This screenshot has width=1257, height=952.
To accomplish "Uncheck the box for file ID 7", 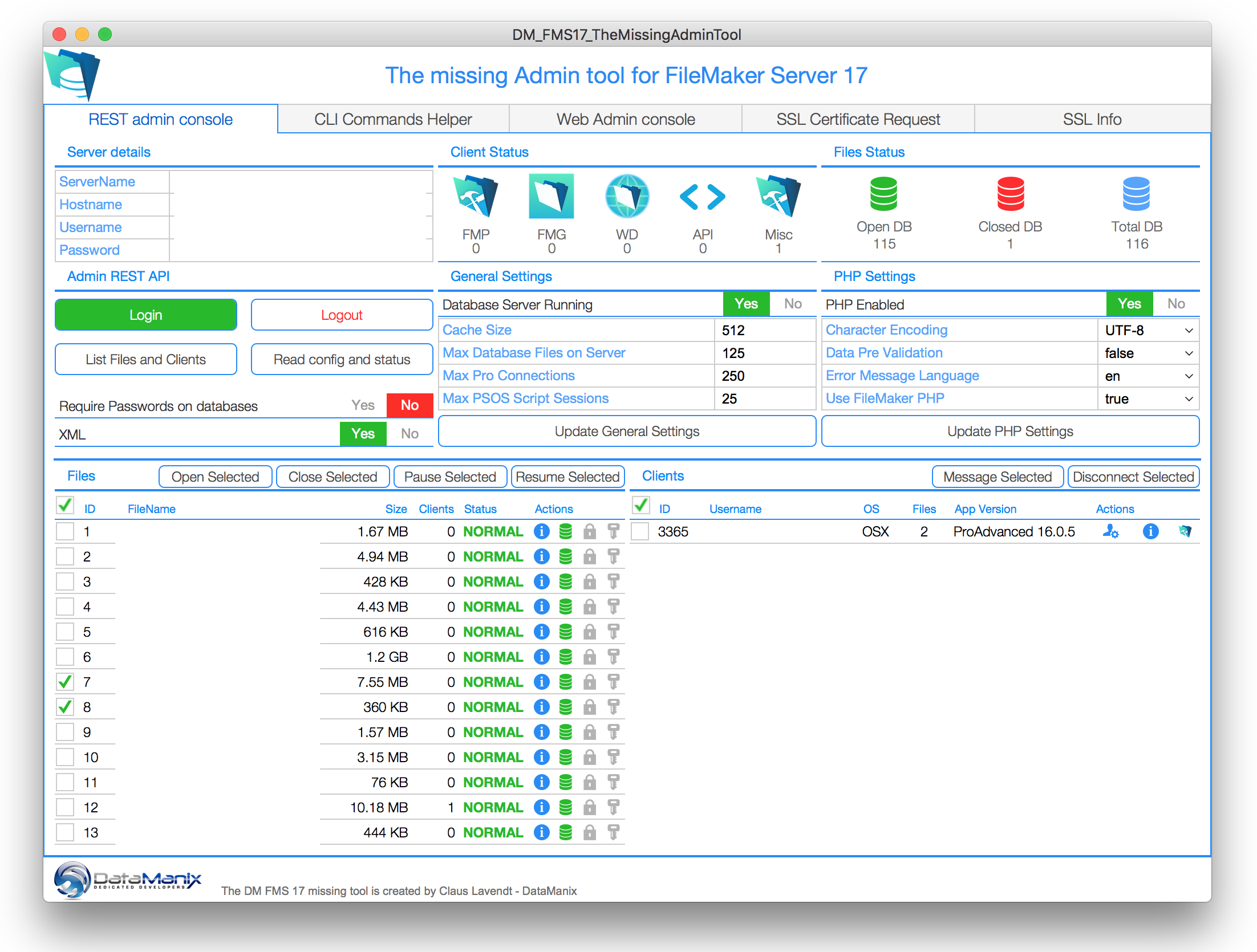I will click(65, 682).
